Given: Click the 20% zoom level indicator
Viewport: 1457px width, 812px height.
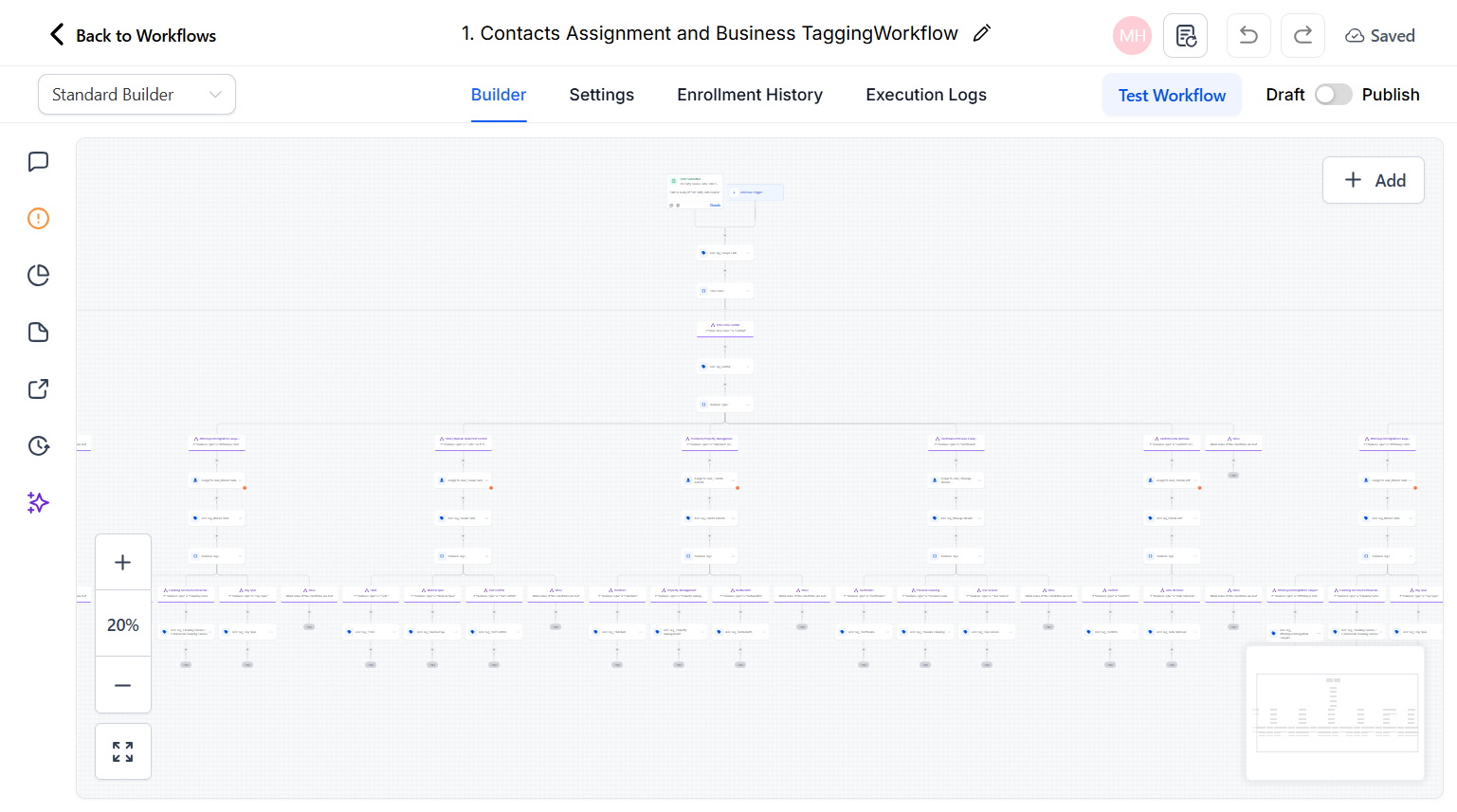Looking at the screenshot, I should (x=123, y=624).
